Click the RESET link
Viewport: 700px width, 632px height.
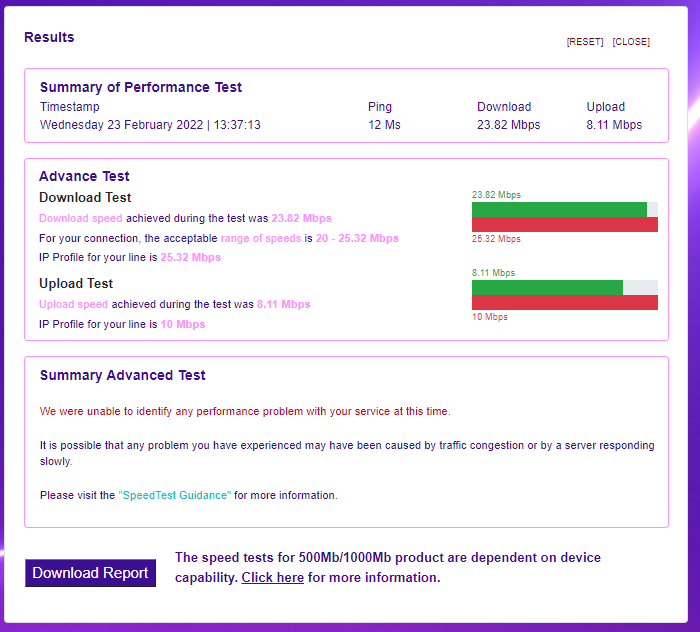[x=585, y=42]
